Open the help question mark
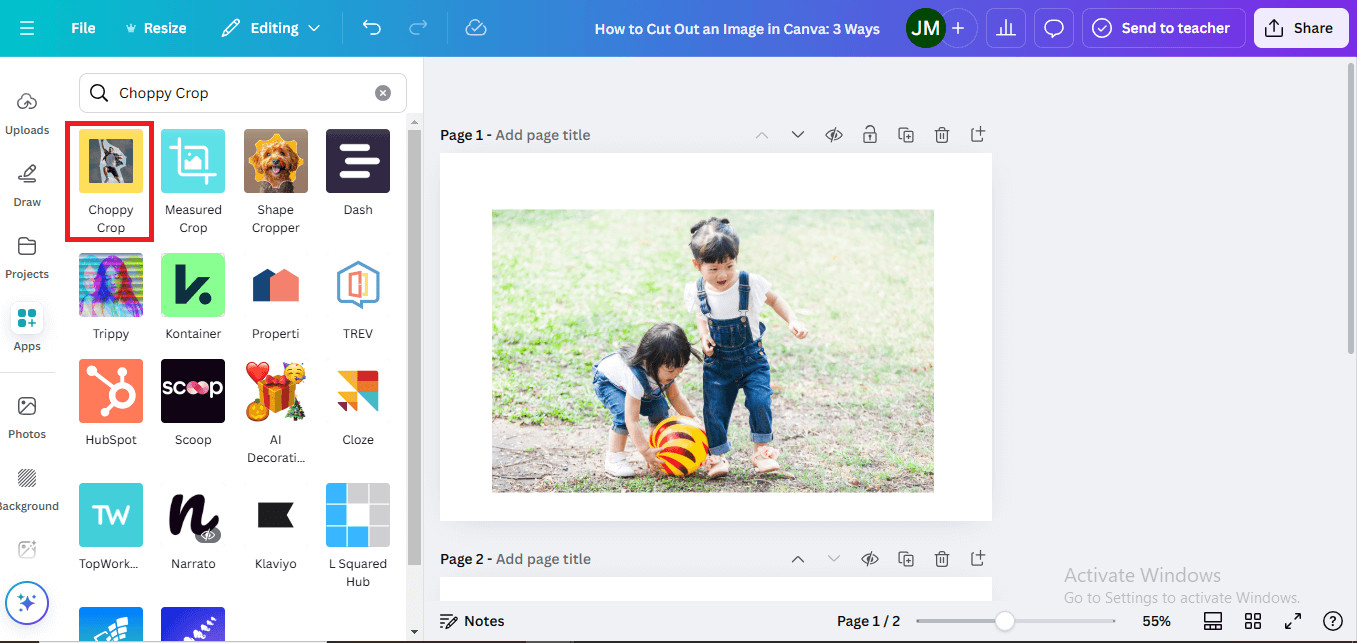 (x=1332, y=621)
